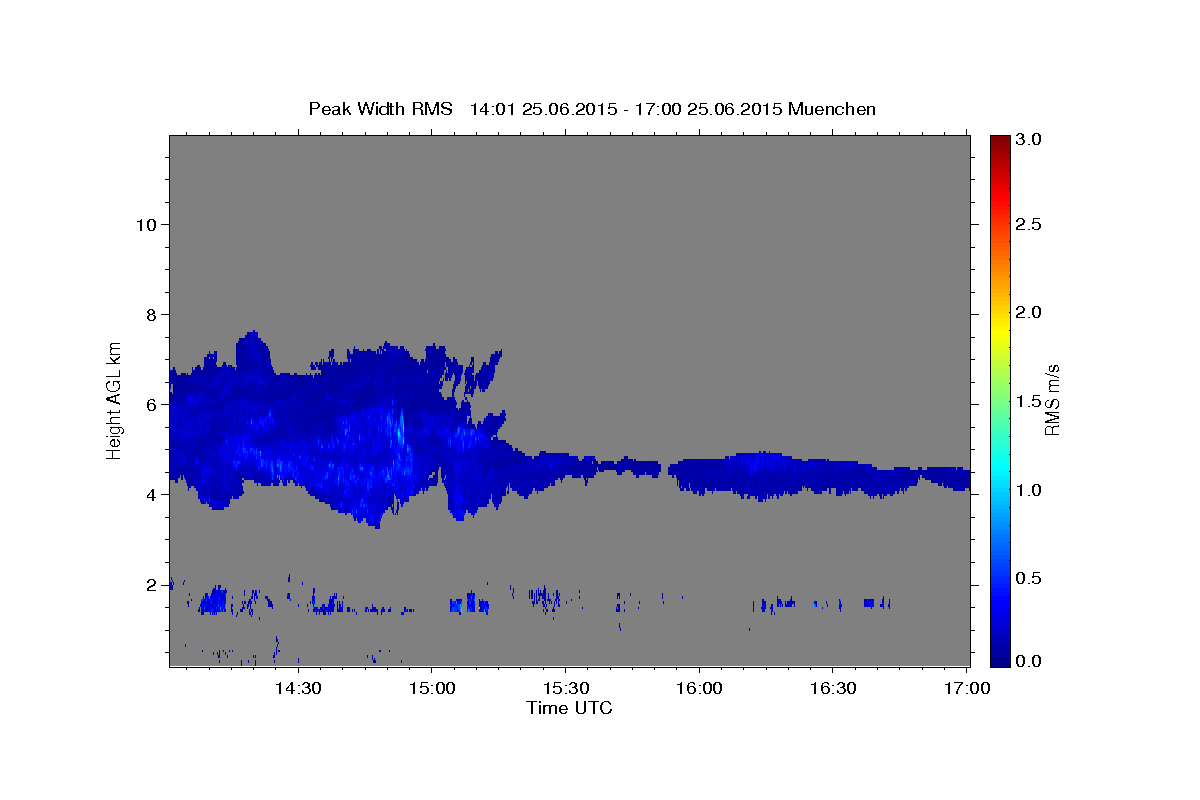Click the plot title "Peak Width RMS"
Image resolution: width=1200 pixels, height=800 pixels.
(380, 109)
